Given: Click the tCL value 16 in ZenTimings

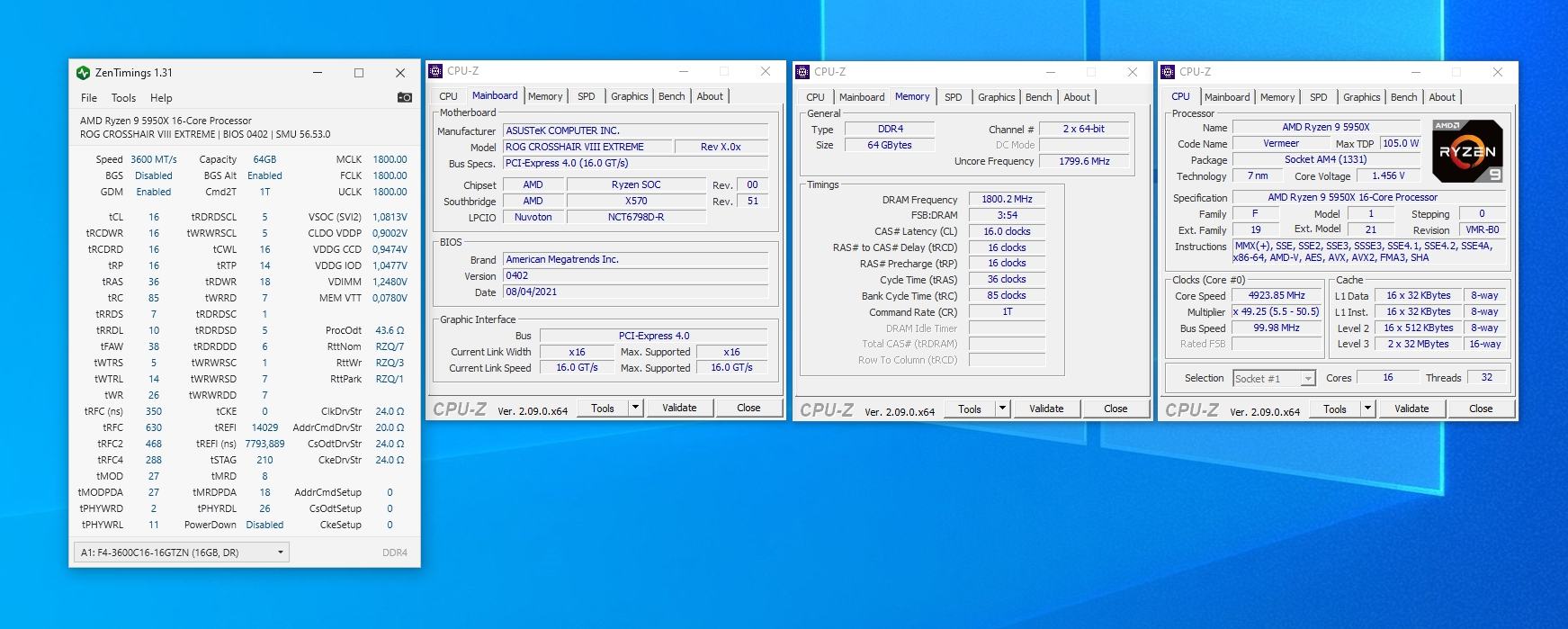Looking at the screenshot, I should click(154, 217).
